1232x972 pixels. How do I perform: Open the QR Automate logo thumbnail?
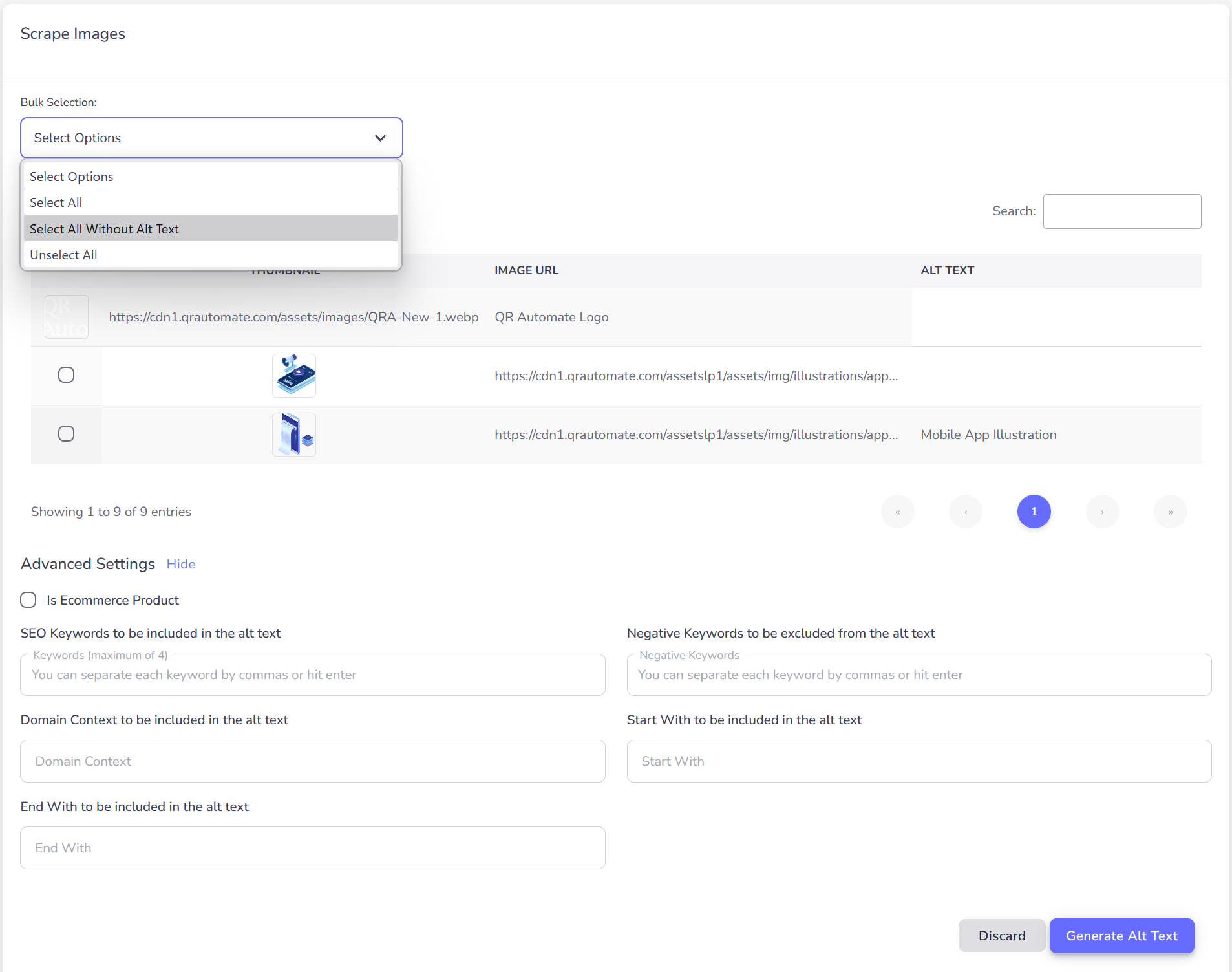(x=67, y=317)
